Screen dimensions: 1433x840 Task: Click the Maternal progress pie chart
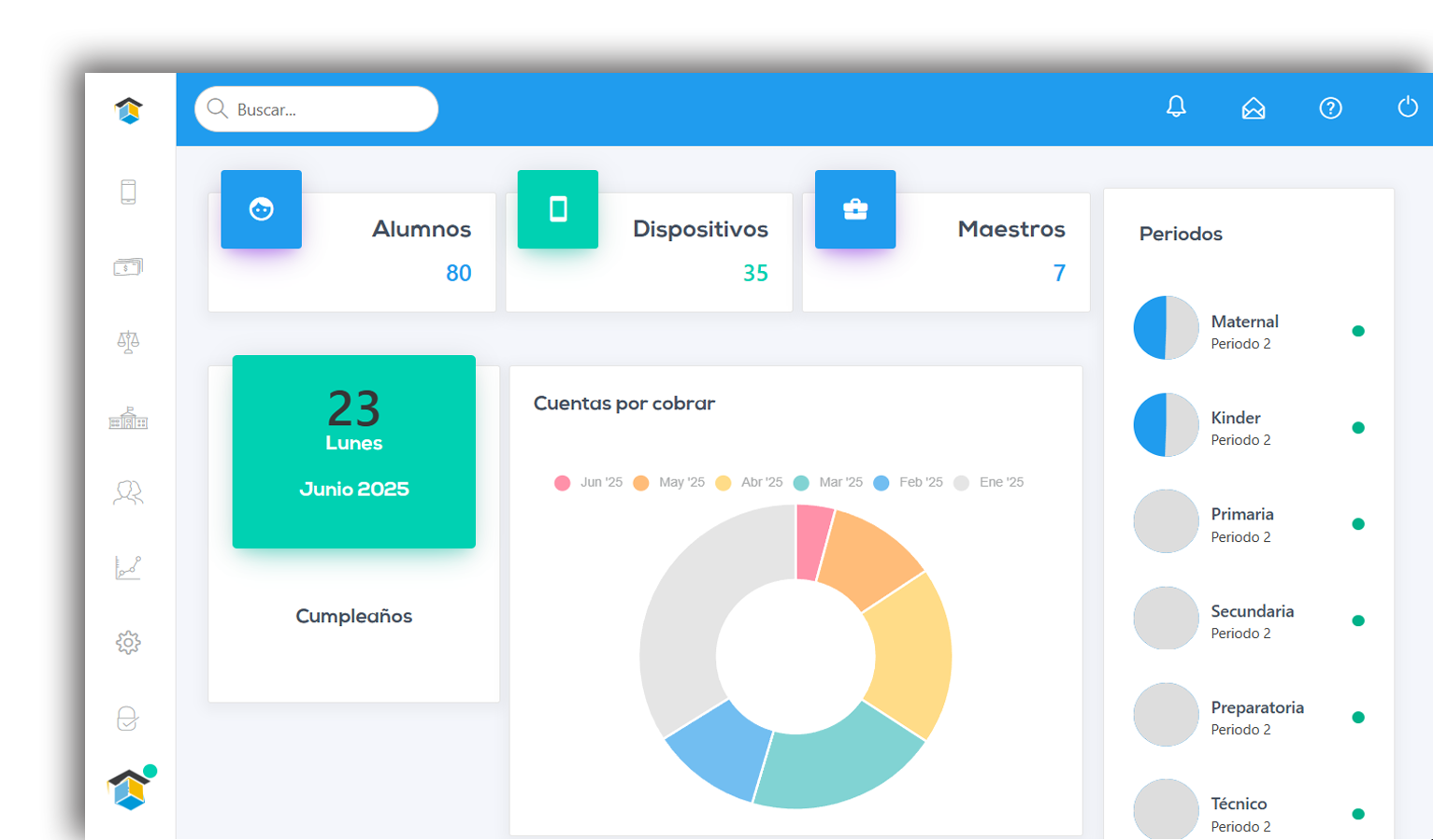[1166, 328]
